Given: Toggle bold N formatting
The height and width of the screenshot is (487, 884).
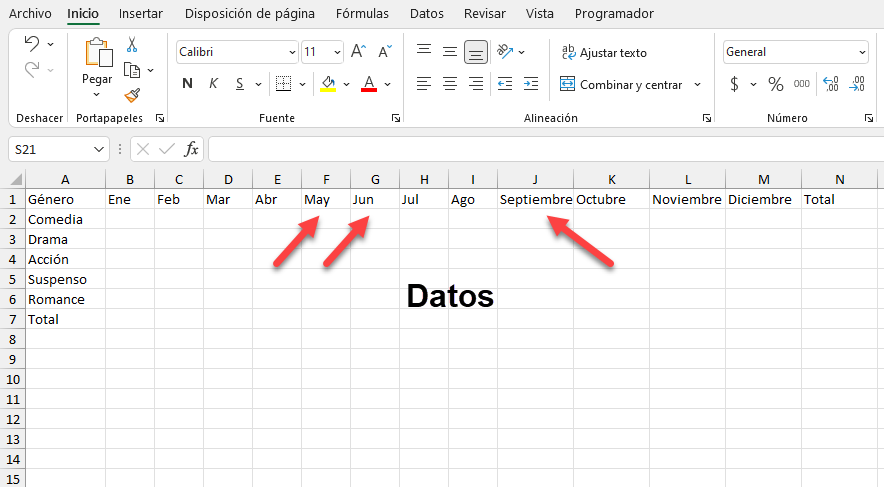Looking at the screenshot, I should (x=188, y=84).
